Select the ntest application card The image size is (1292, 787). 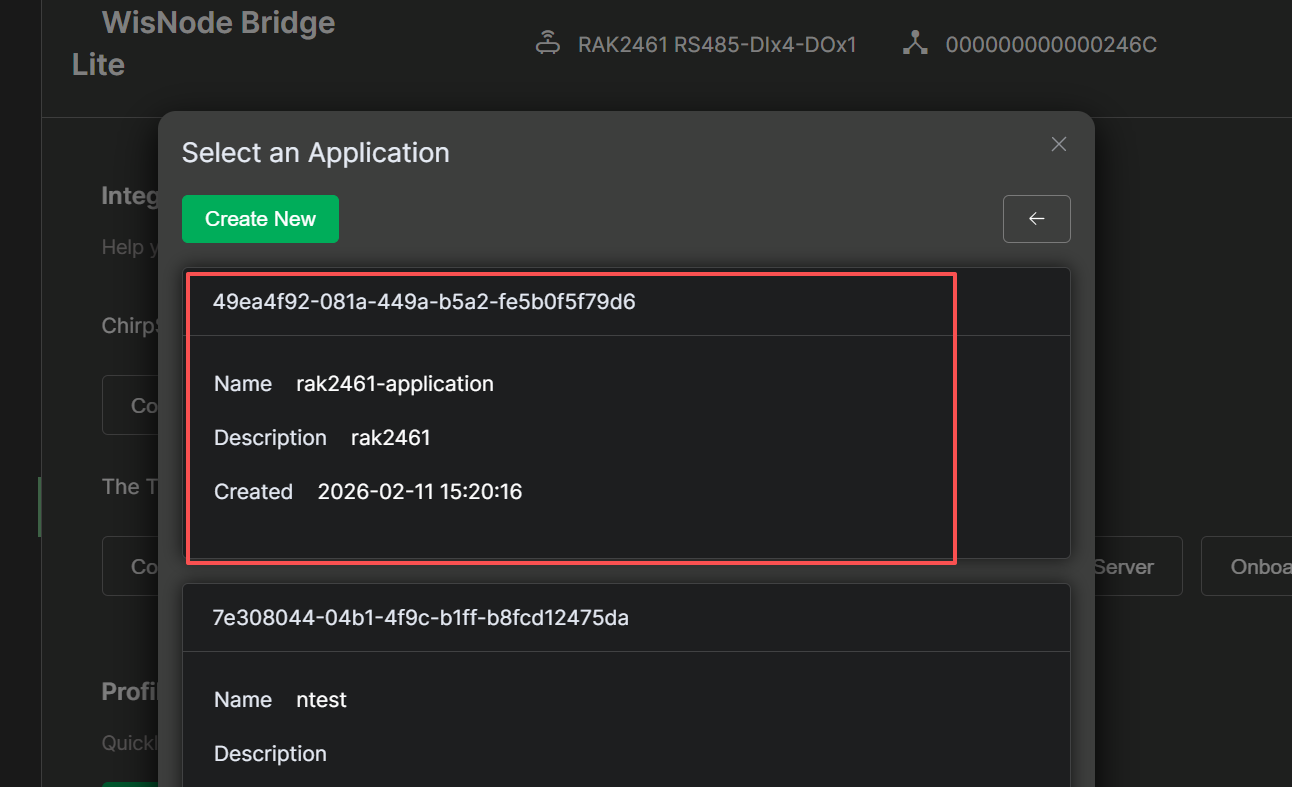627,700
